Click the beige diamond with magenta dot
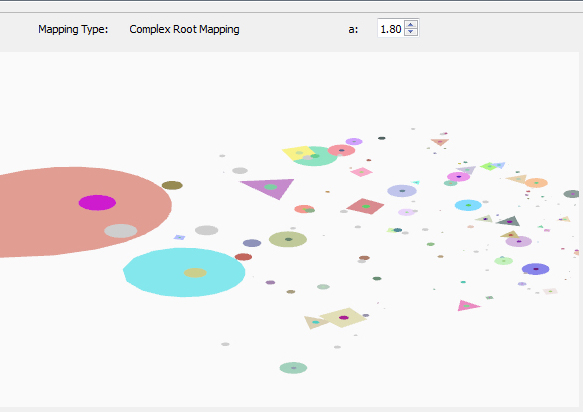The width and height of the screenshot is (583, 412). pos(343,317)
